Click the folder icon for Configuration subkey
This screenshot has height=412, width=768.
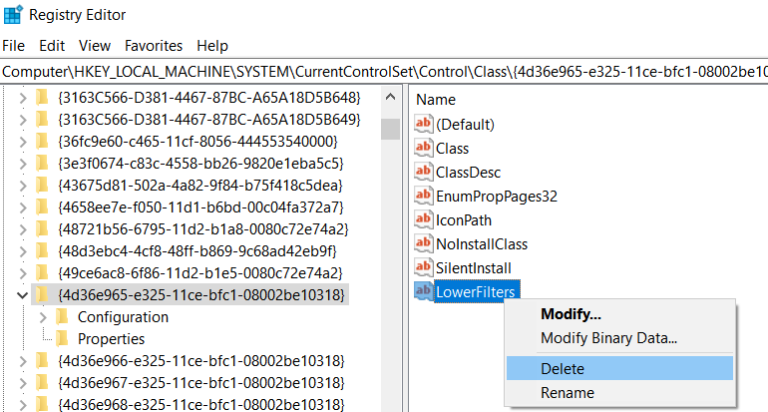tap(62, 317)
